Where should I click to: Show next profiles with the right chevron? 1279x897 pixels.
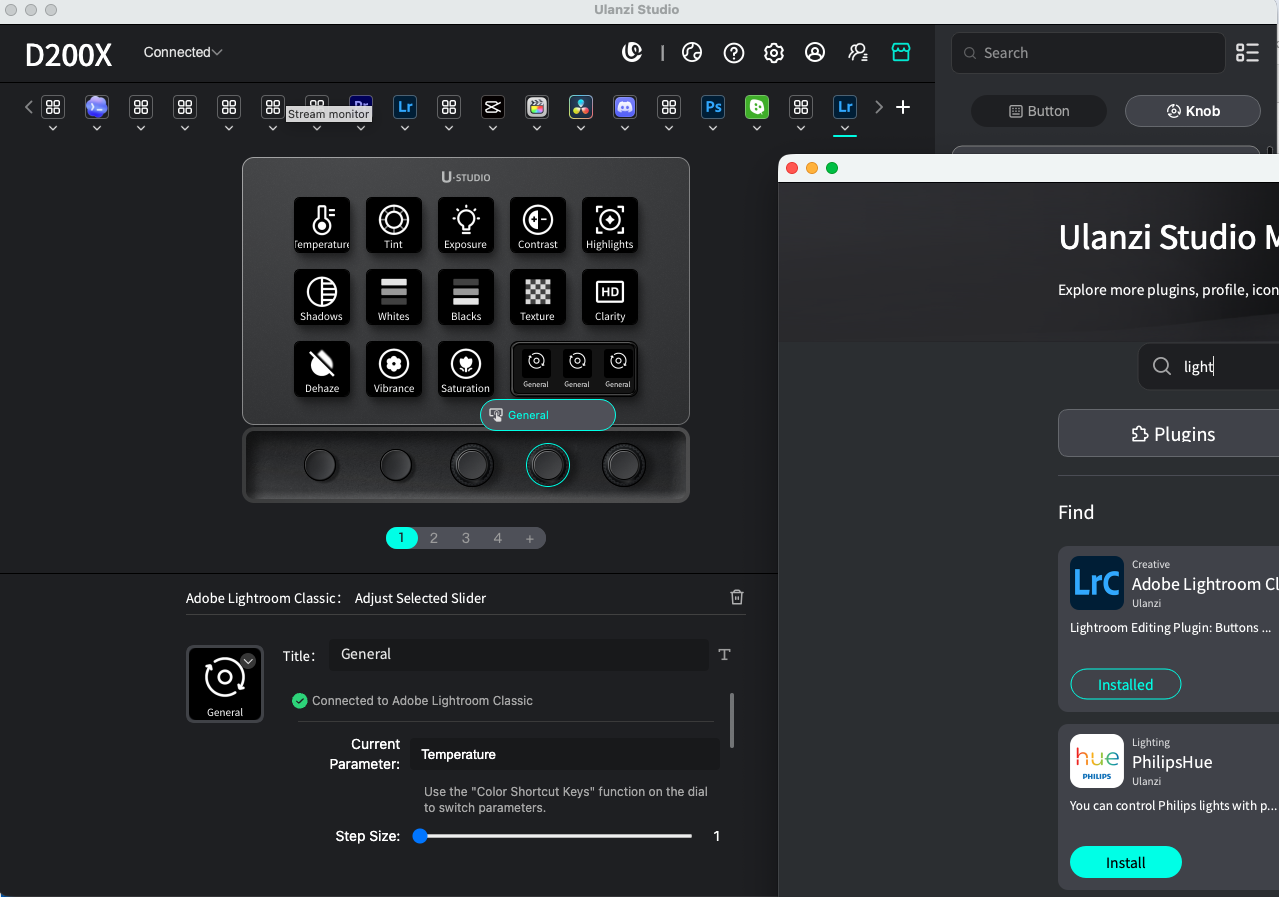click(x=879, y=107)
